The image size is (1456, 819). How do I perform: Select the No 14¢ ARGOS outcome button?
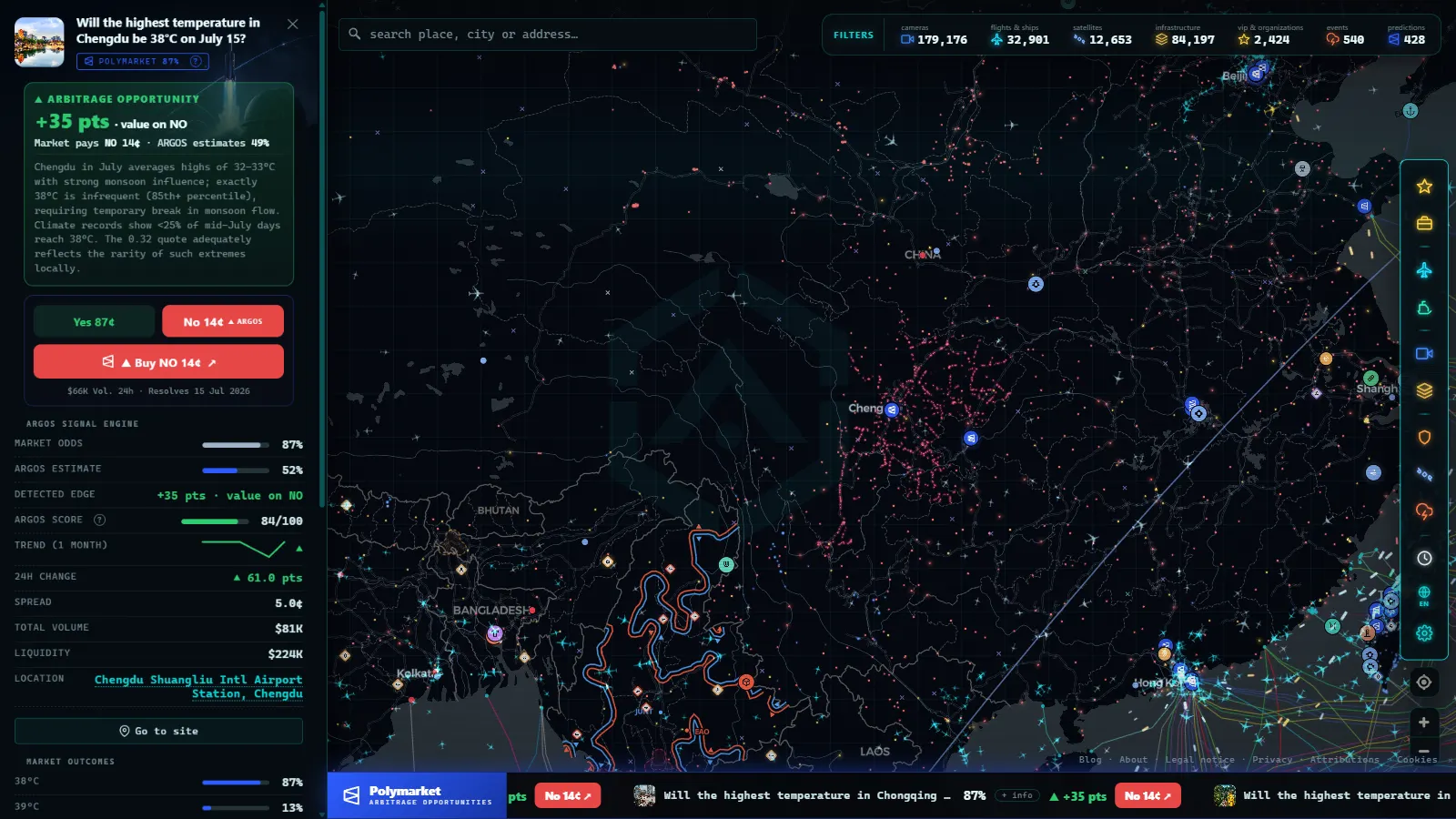point(223,321)
